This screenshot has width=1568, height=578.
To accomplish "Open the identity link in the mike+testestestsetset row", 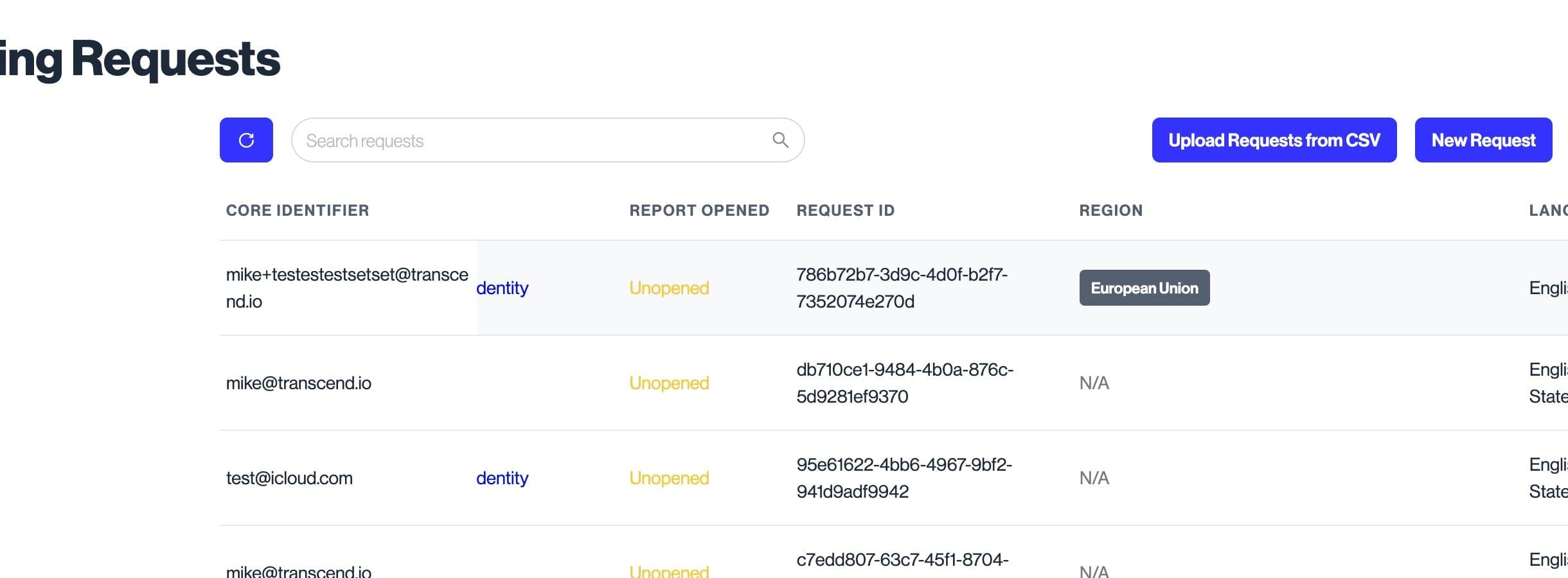I will coord(503,288).
